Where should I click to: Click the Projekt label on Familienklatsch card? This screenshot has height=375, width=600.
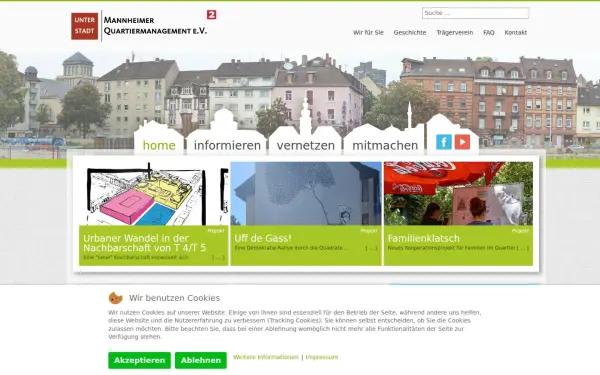520,231
